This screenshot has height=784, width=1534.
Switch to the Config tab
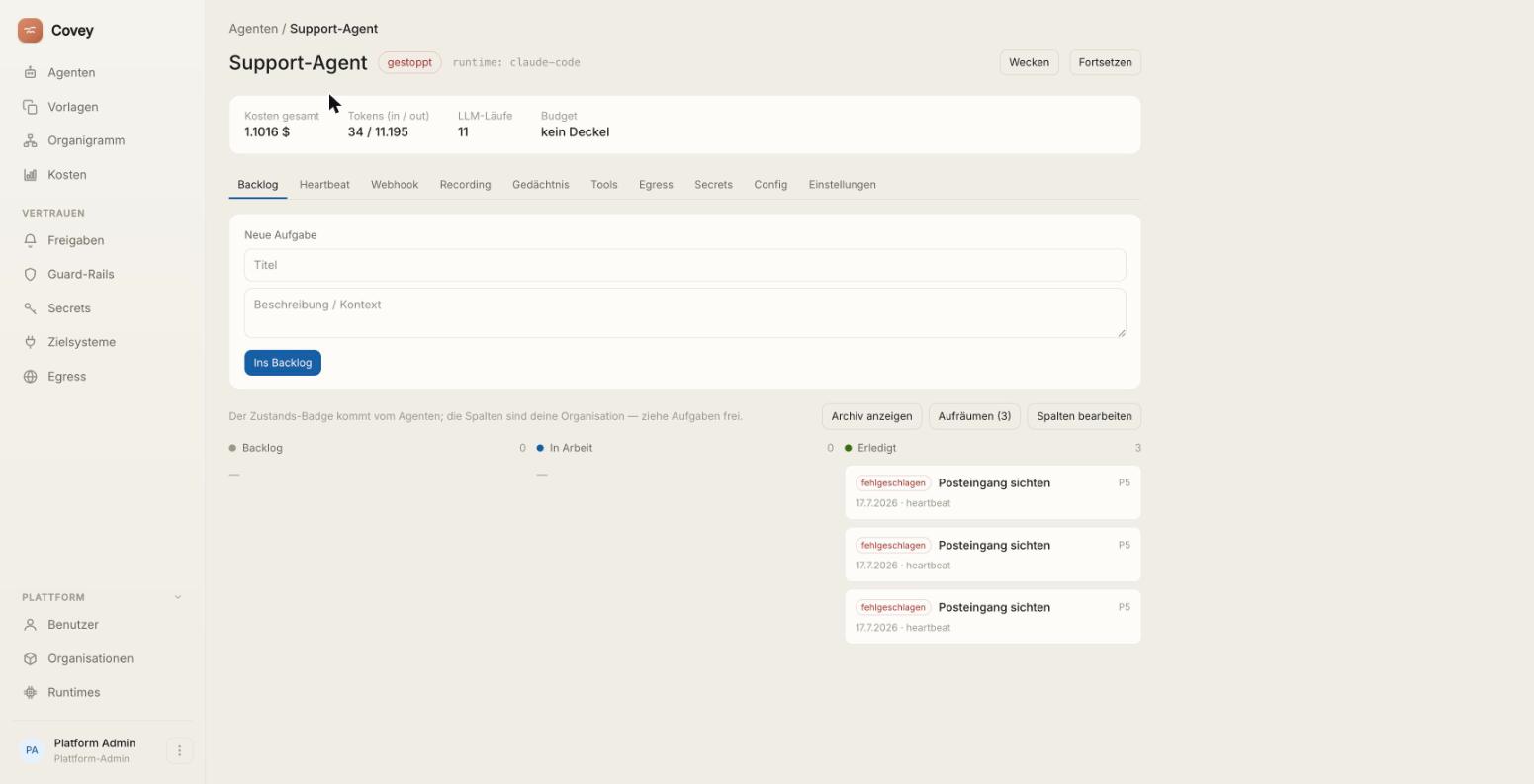(x=770, y=185)
